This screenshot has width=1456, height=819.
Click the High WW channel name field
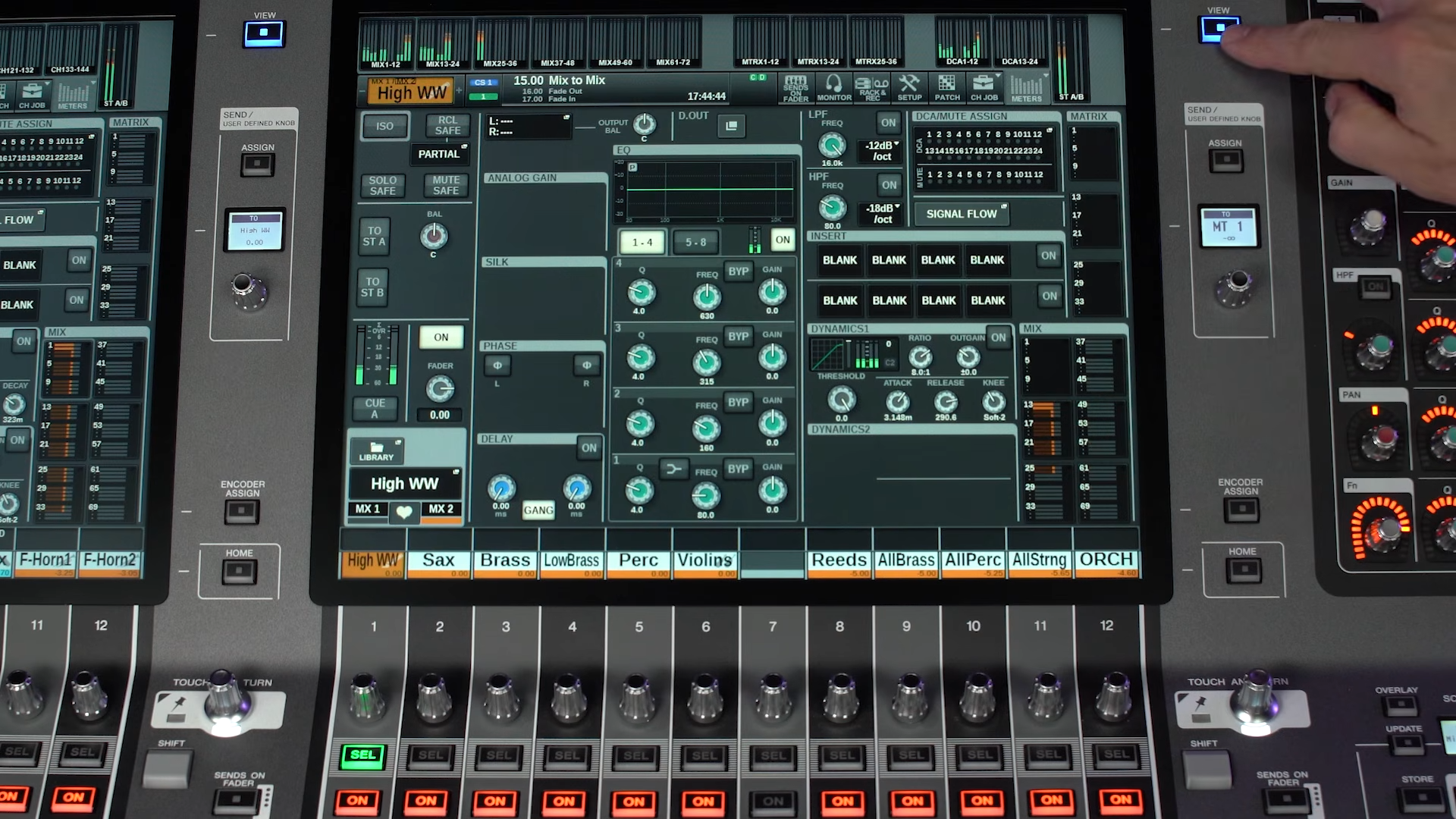(x=404, y=483)
